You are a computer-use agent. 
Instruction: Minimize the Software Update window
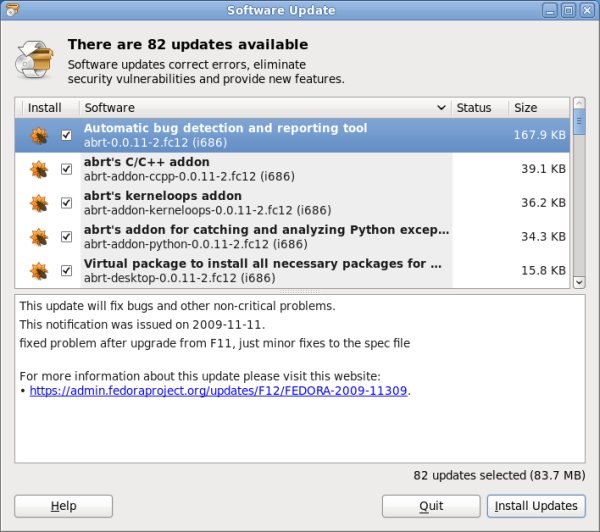pos(550,10)
